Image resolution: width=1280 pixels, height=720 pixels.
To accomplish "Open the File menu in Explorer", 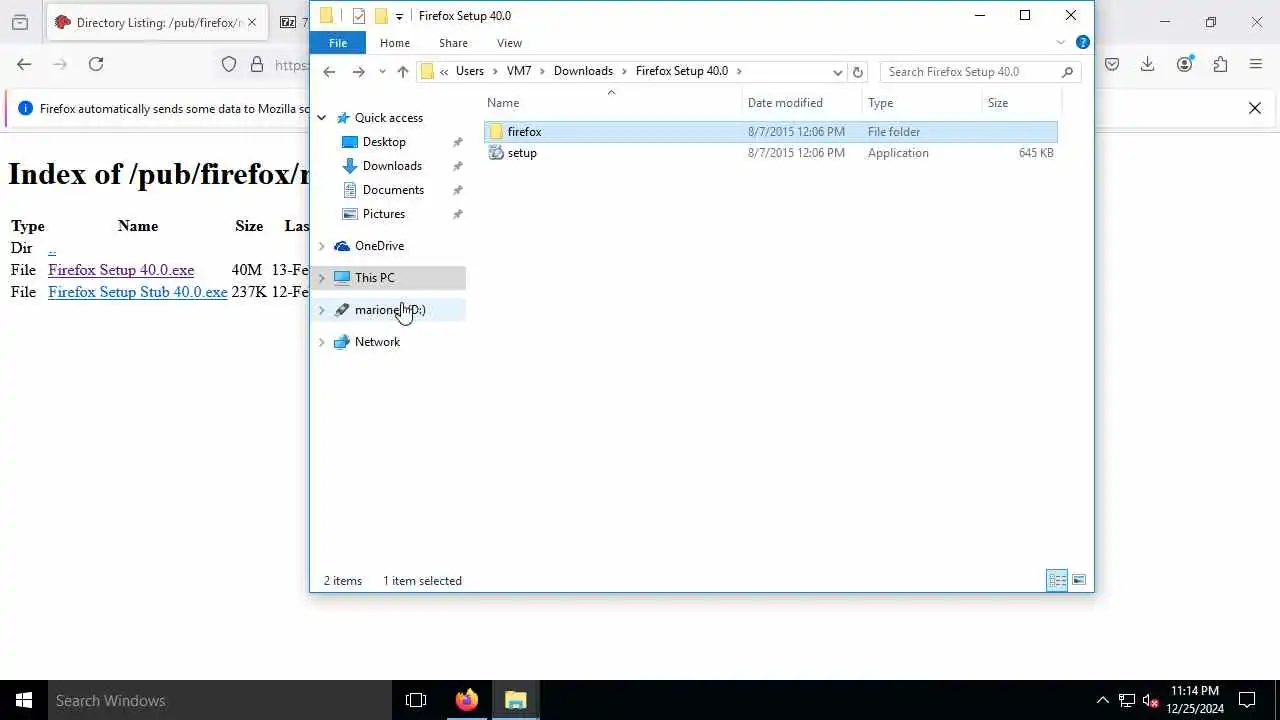I will (338, 43).
